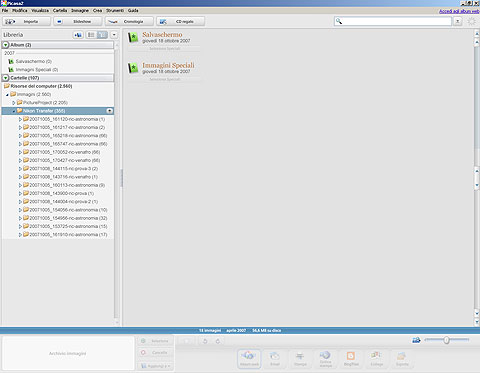Expand the PictureProject folder
Viewport: 480px width, 373px height.
pyautogui.click(x=14, y=103)
